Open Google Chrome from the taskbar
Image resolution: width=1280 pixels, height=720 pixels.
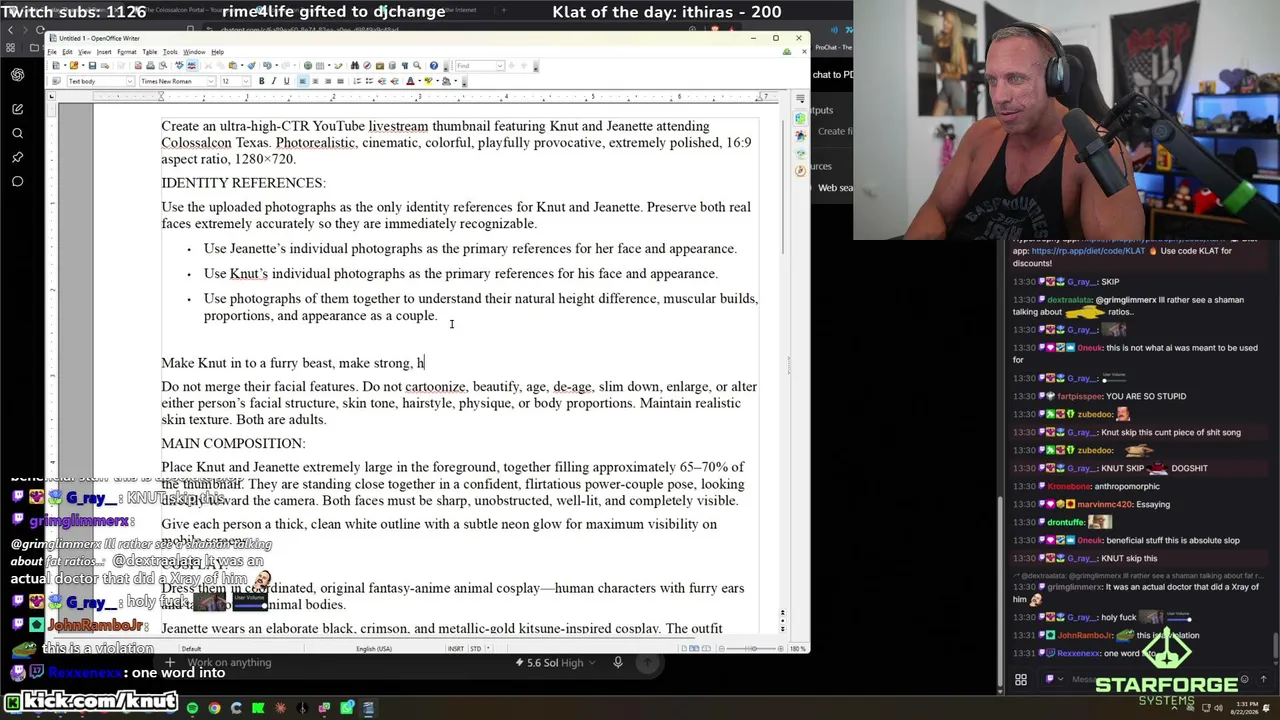214,708
